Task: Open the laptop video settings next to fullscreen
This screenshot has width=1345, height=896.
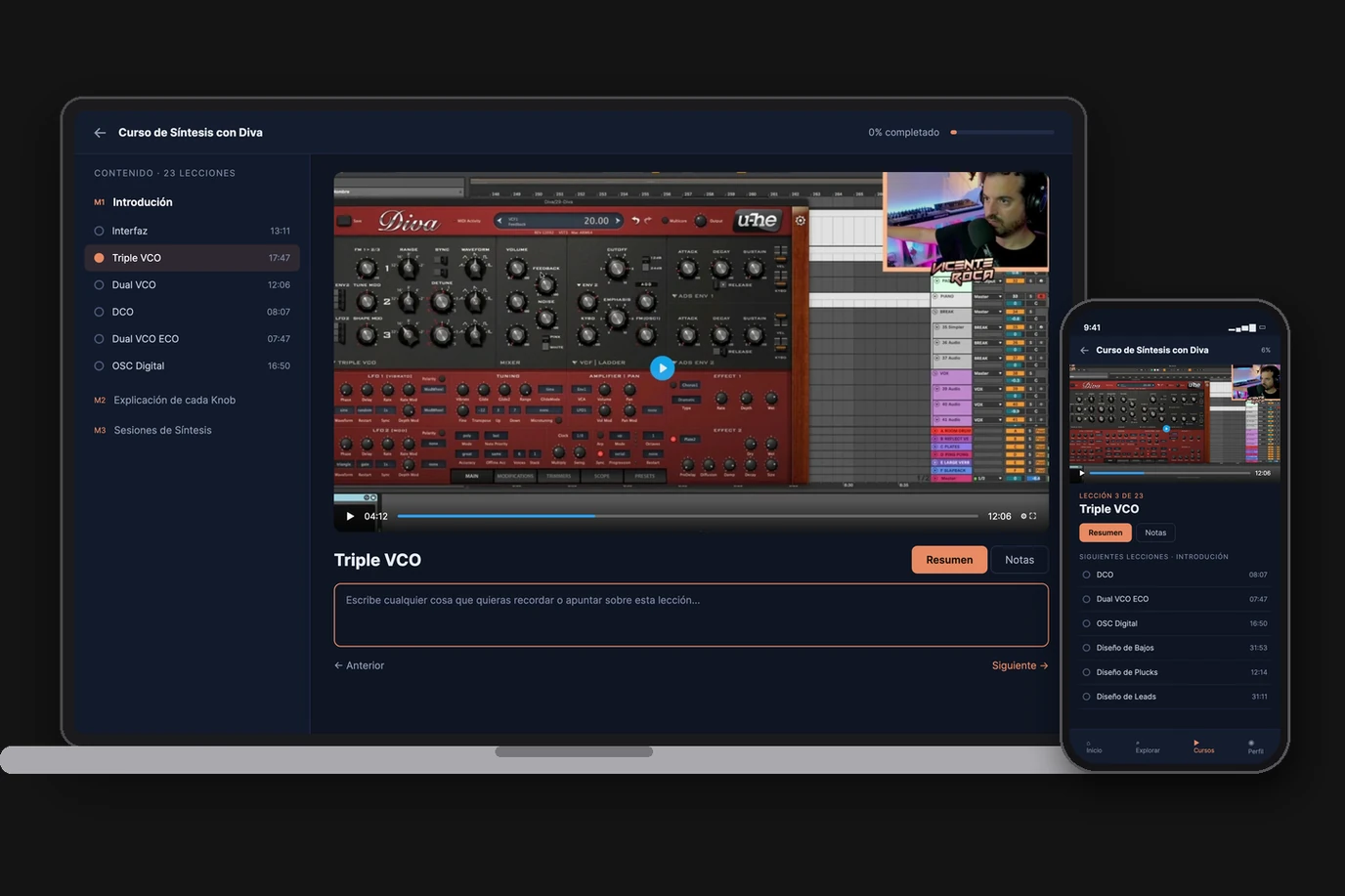Action: click(1024, 516)
